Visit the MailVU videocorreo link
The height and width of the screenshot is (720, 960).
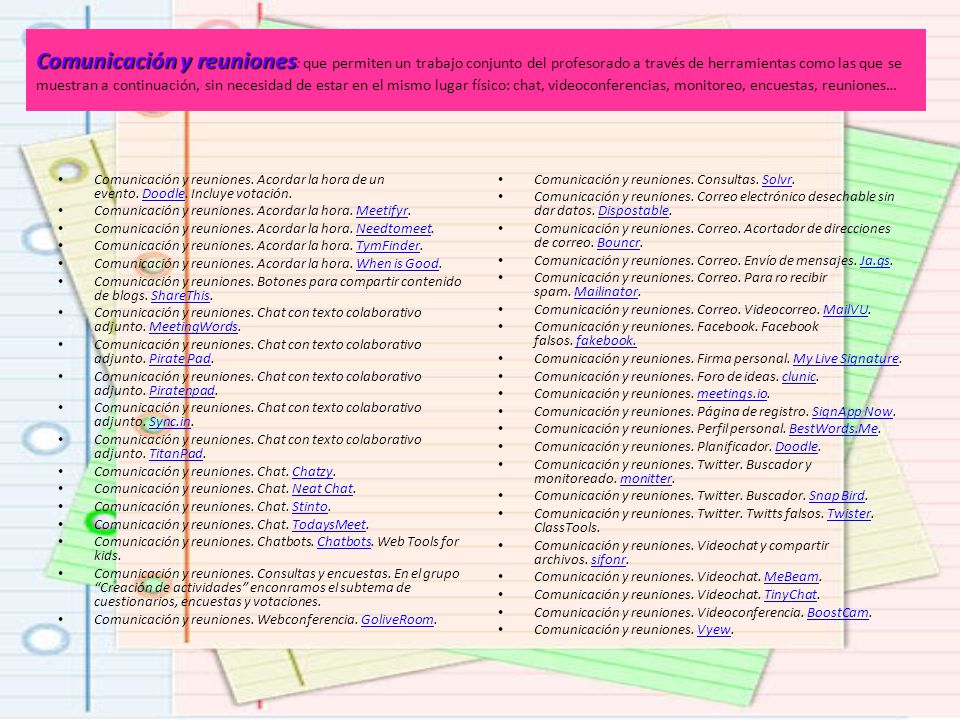(x=846, y=309)
